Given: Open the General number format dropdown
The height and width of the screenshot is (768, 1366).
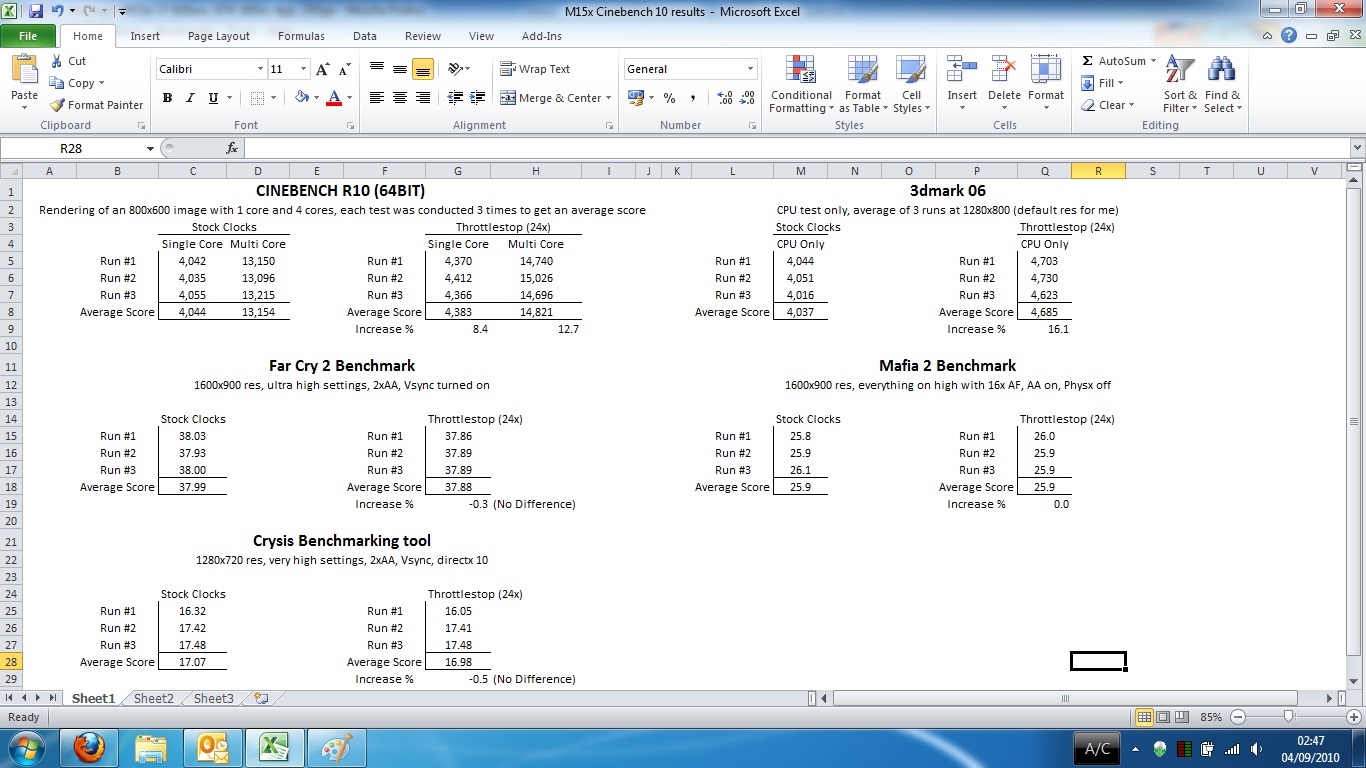Looking at the screenshot, I should [x=751, y=69].
